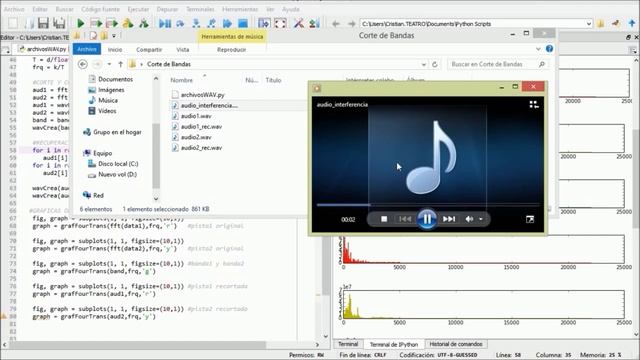Viewport: 640px width, 360px height.
Task: Switch to Terminal de IPython tab
Action: click(x=394, y=344)
